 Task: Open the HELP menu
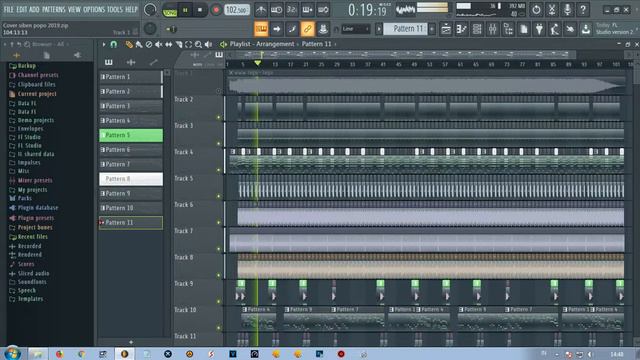(x=131, y=9)
